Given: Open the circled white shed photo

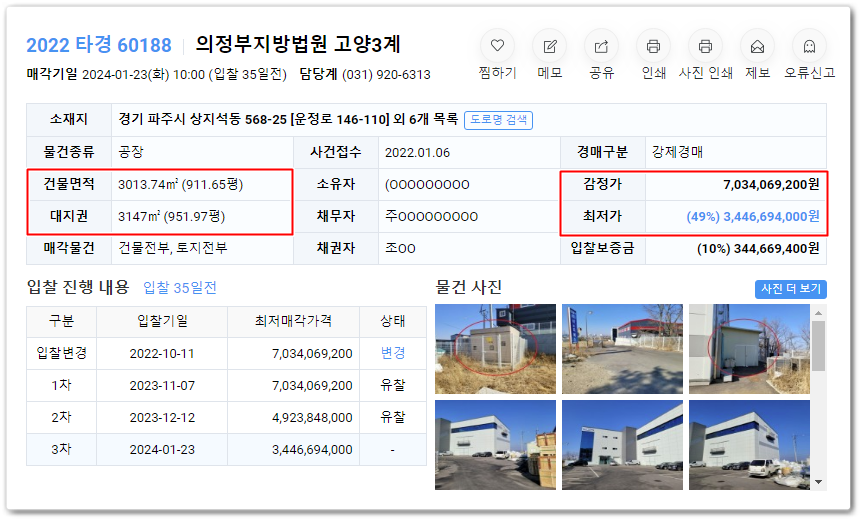Looking at the screenshot, I should [749, 349].
